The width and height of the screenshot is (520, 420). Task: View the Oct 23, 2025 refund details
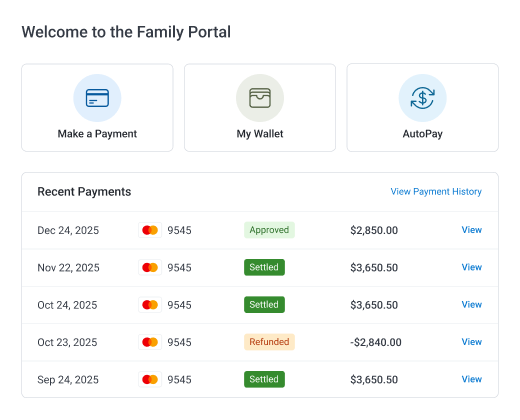[x=472, y=342]
